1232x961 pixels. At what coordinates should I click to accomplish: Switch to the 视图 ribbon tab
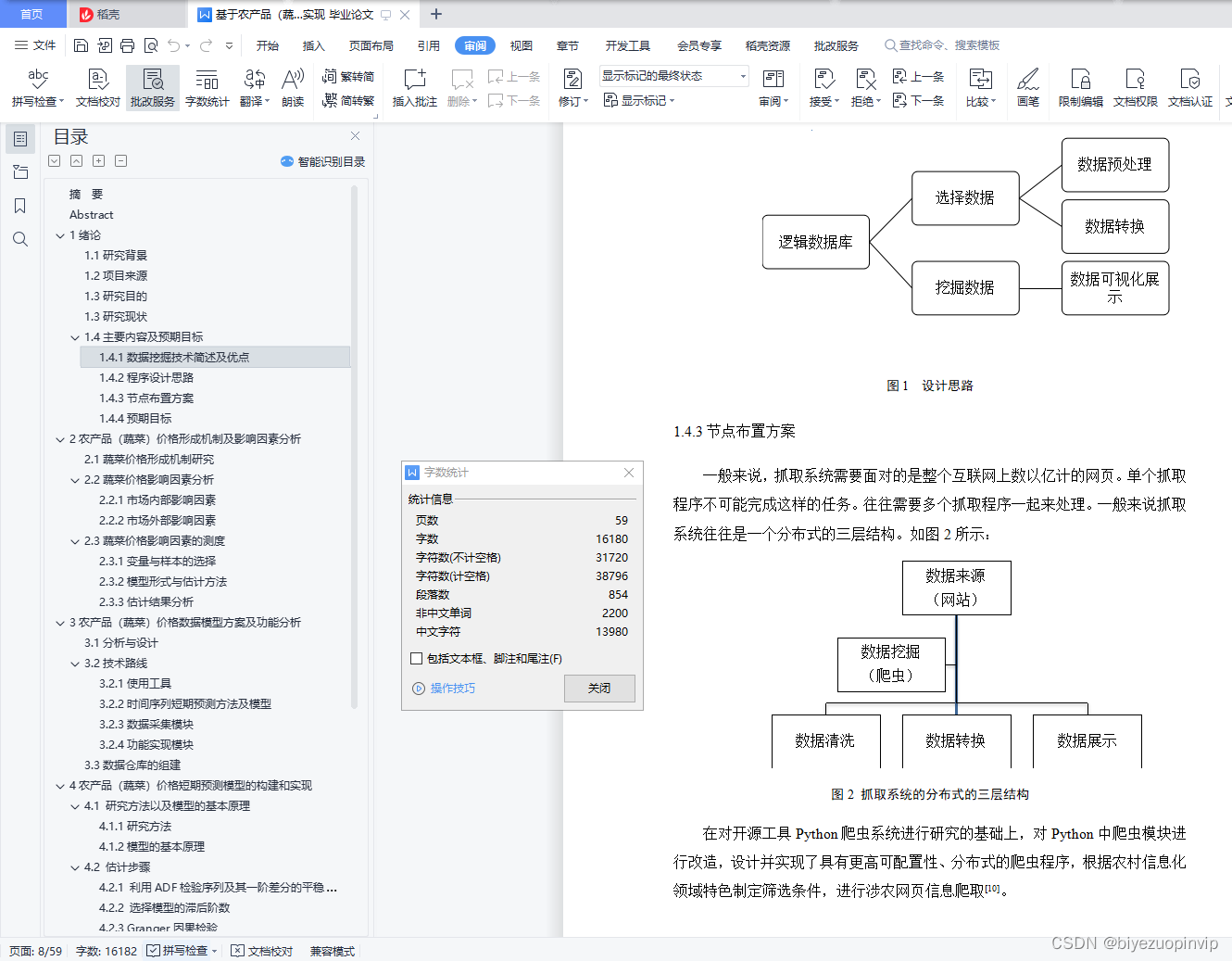tap(522, 45)
